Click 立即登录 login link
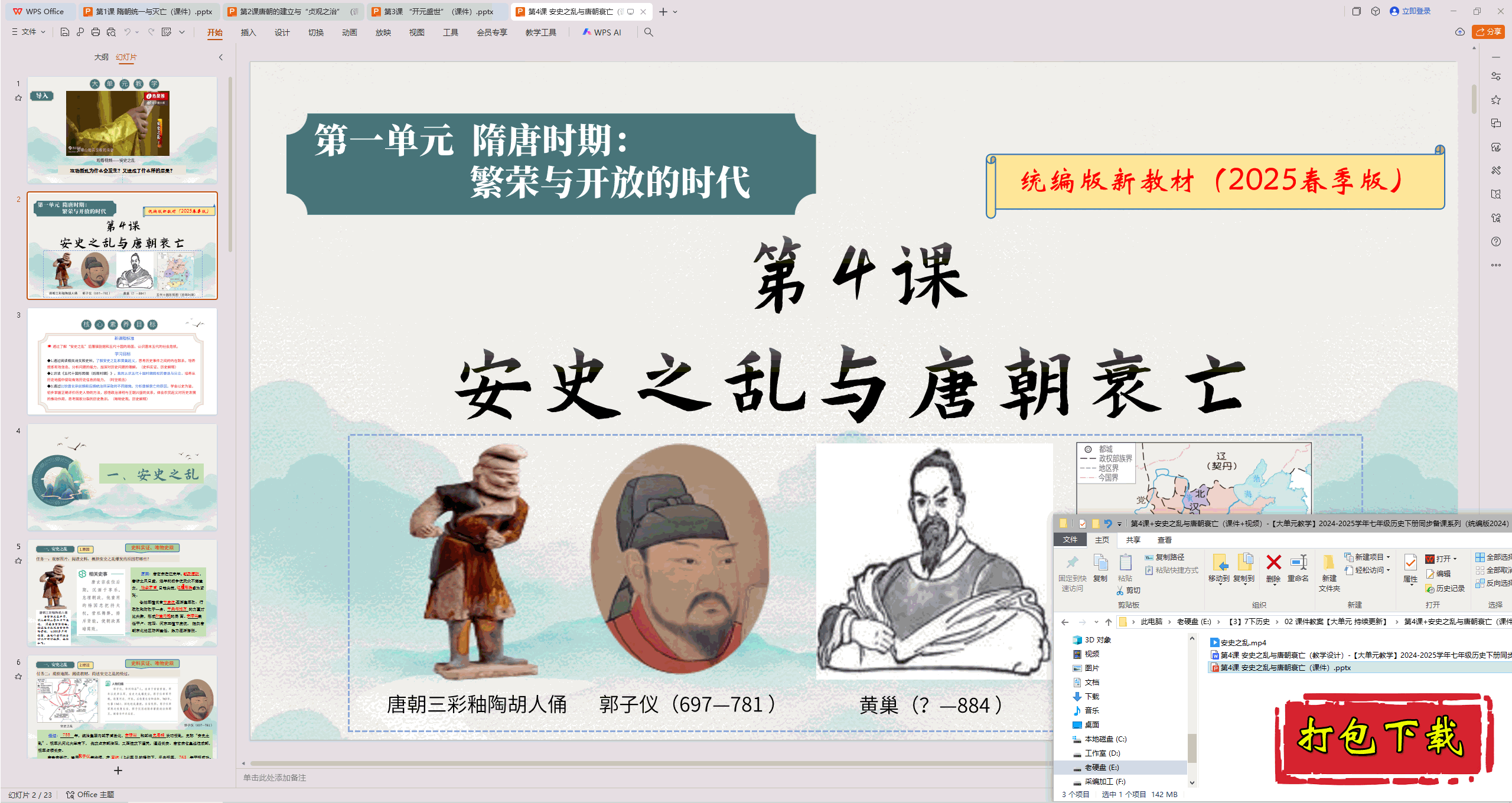1512x803 pixels. (x=1410, y=11)
